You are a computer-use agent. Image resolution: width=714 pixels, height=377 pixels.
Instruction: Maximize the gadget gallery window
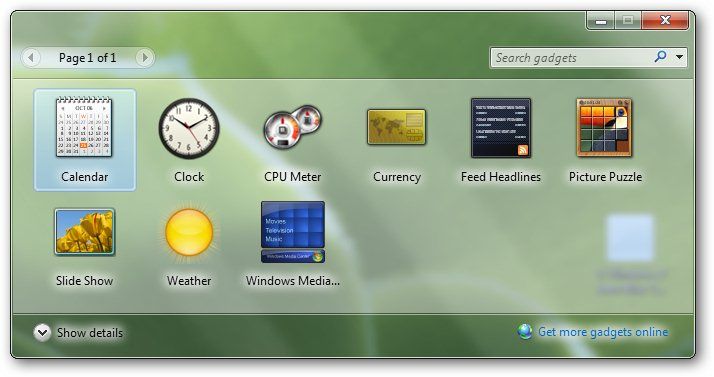pos(628,20)
